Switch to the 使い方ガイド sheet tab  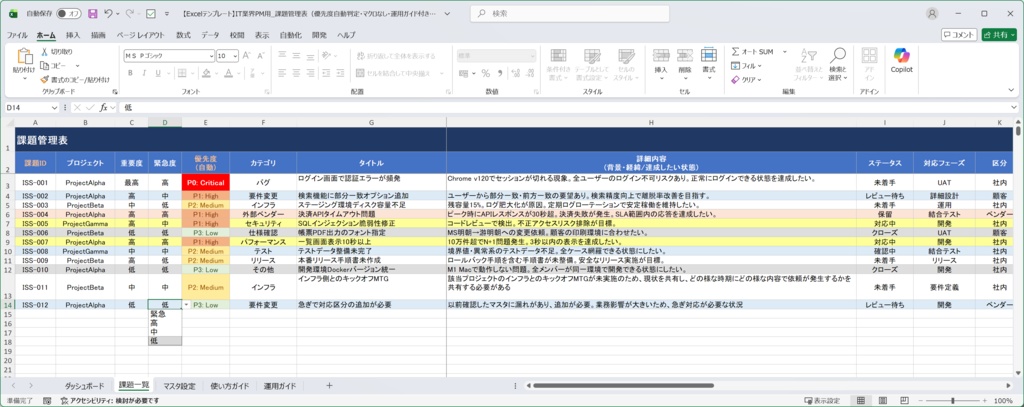click(229, 386)
